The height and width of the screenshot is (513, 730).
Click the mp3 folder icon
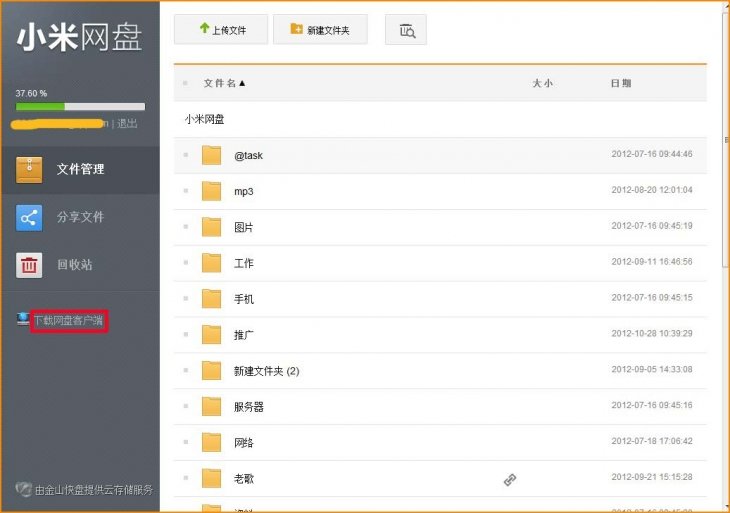tap(211, 191)
